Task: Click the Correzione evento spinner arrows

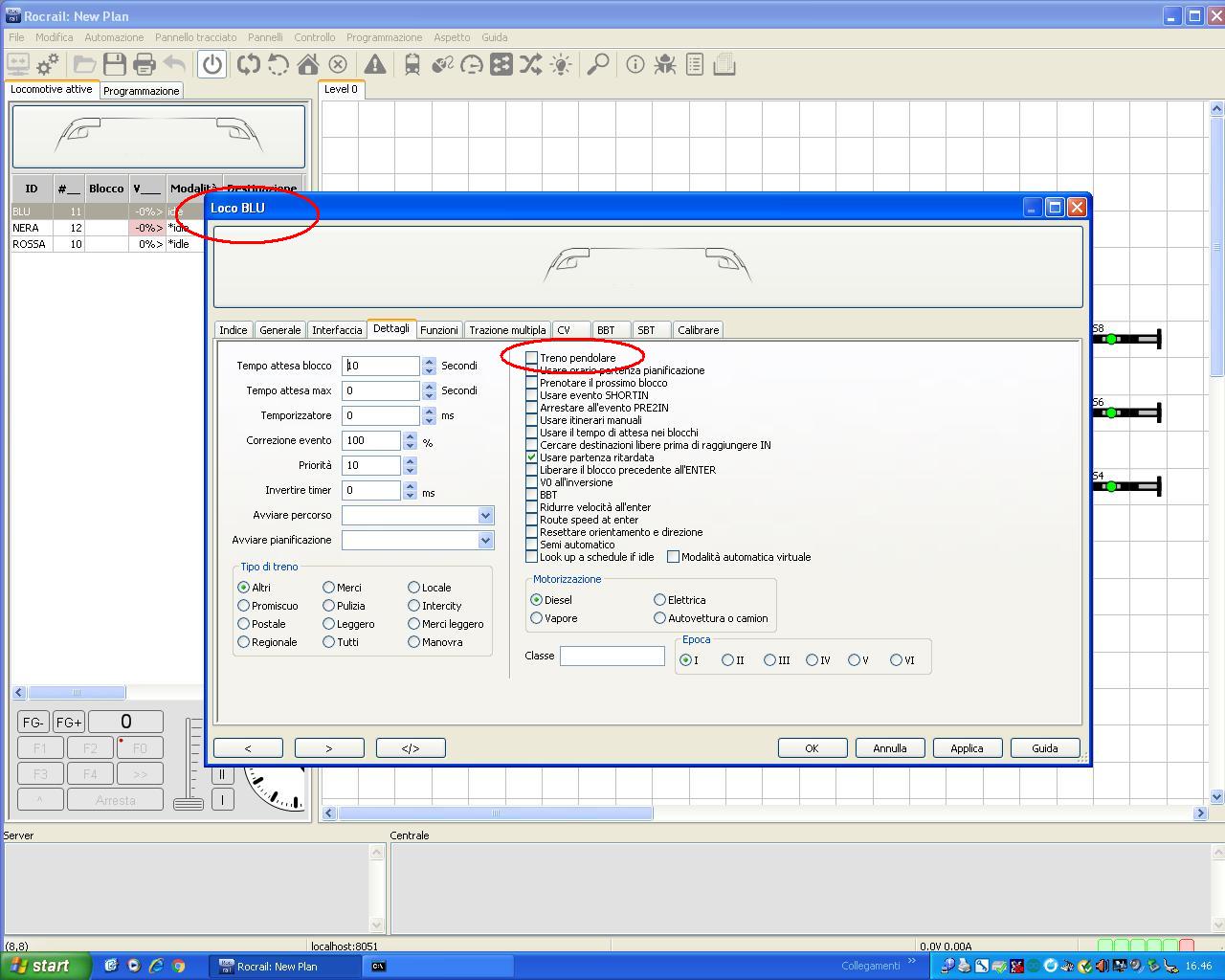Action: (410, 440)
